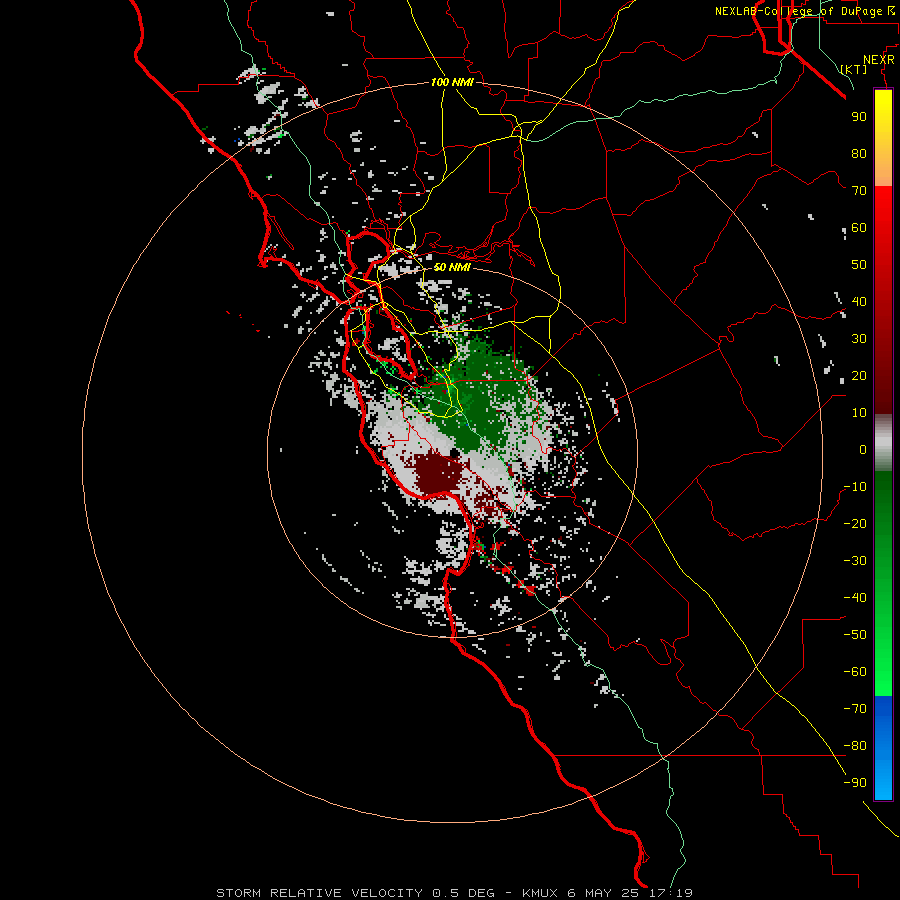Click the -40 value on velocity legend
The width and height of the screenshot is (900, 900).
coord(855,598)
